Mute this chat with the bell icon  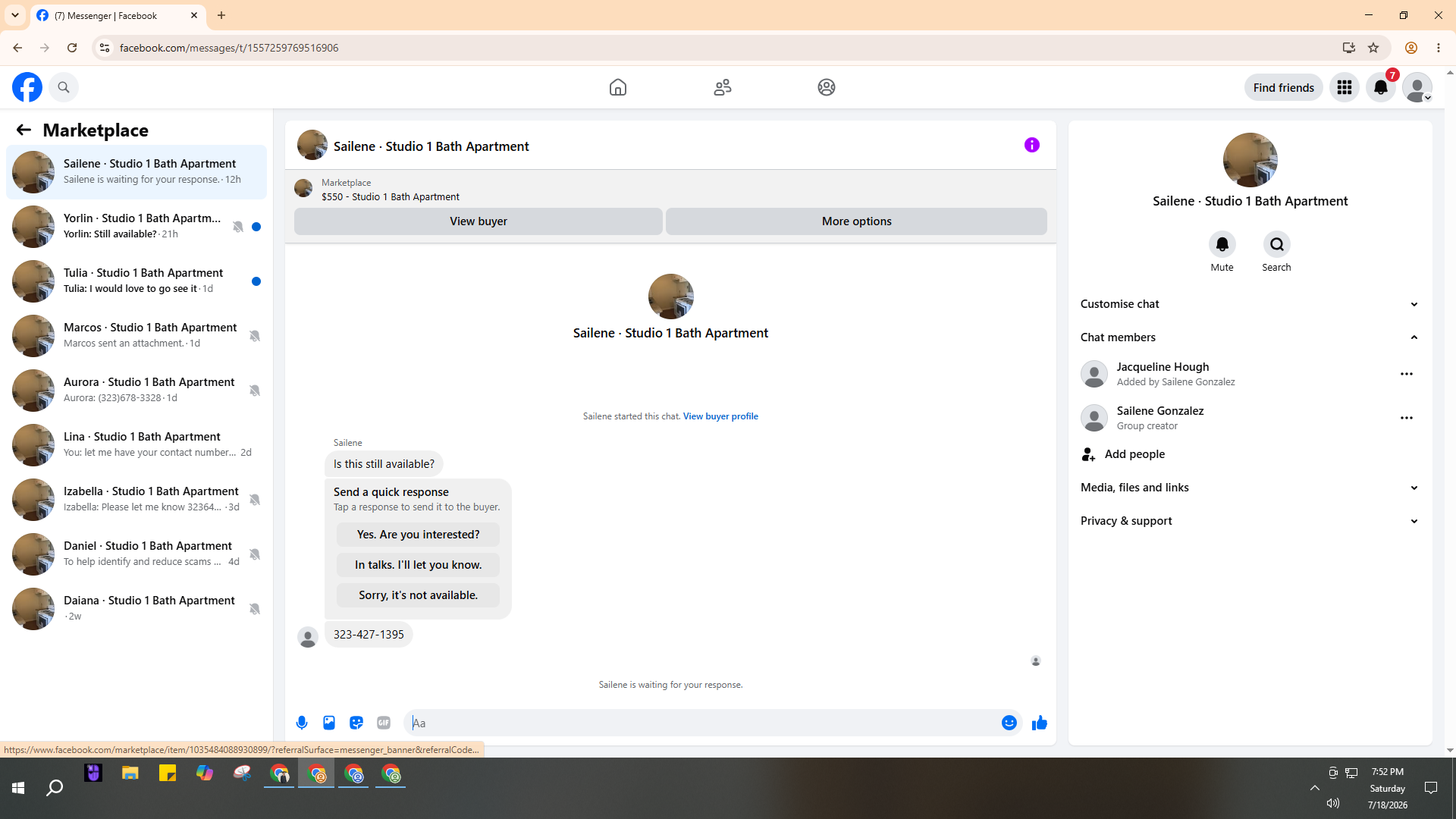[1222, 244]
